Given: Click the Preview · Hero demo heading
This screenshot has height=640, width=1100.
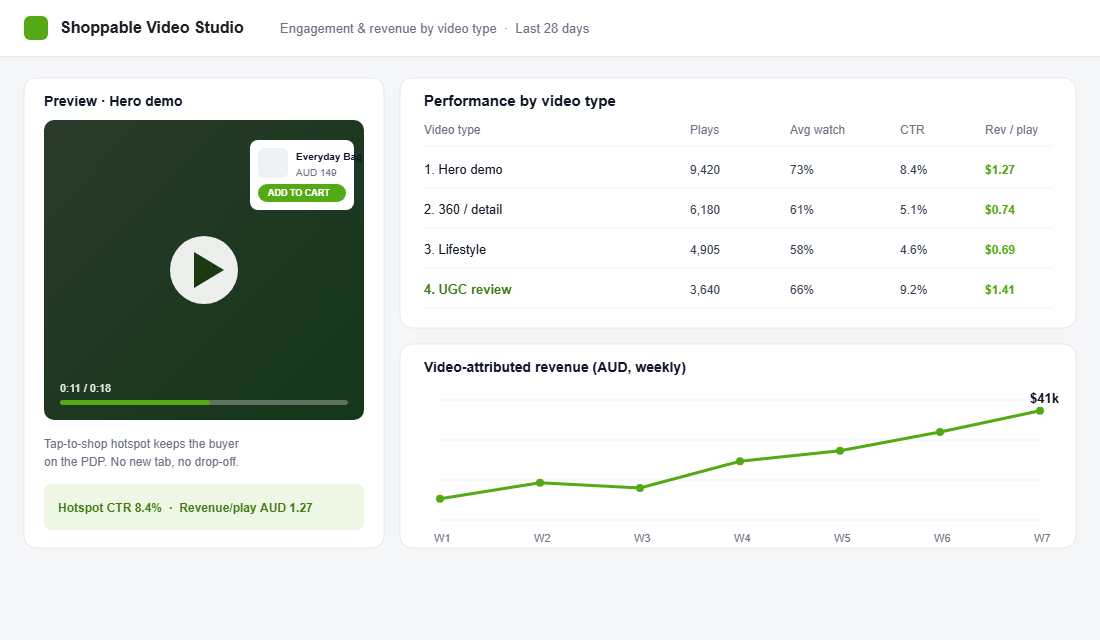Looking at the screenshot, I should 113,101.
